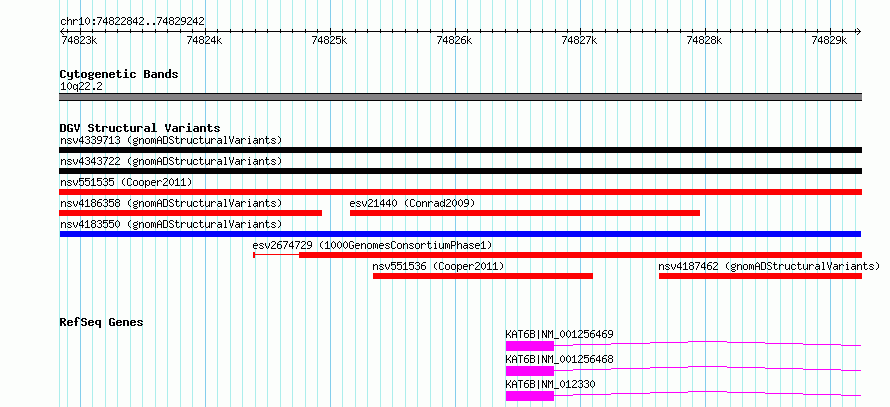890x407 pixels.
Task: Click the nsv551536 Cooper2011 red bar
Action: tap(483, 276)
